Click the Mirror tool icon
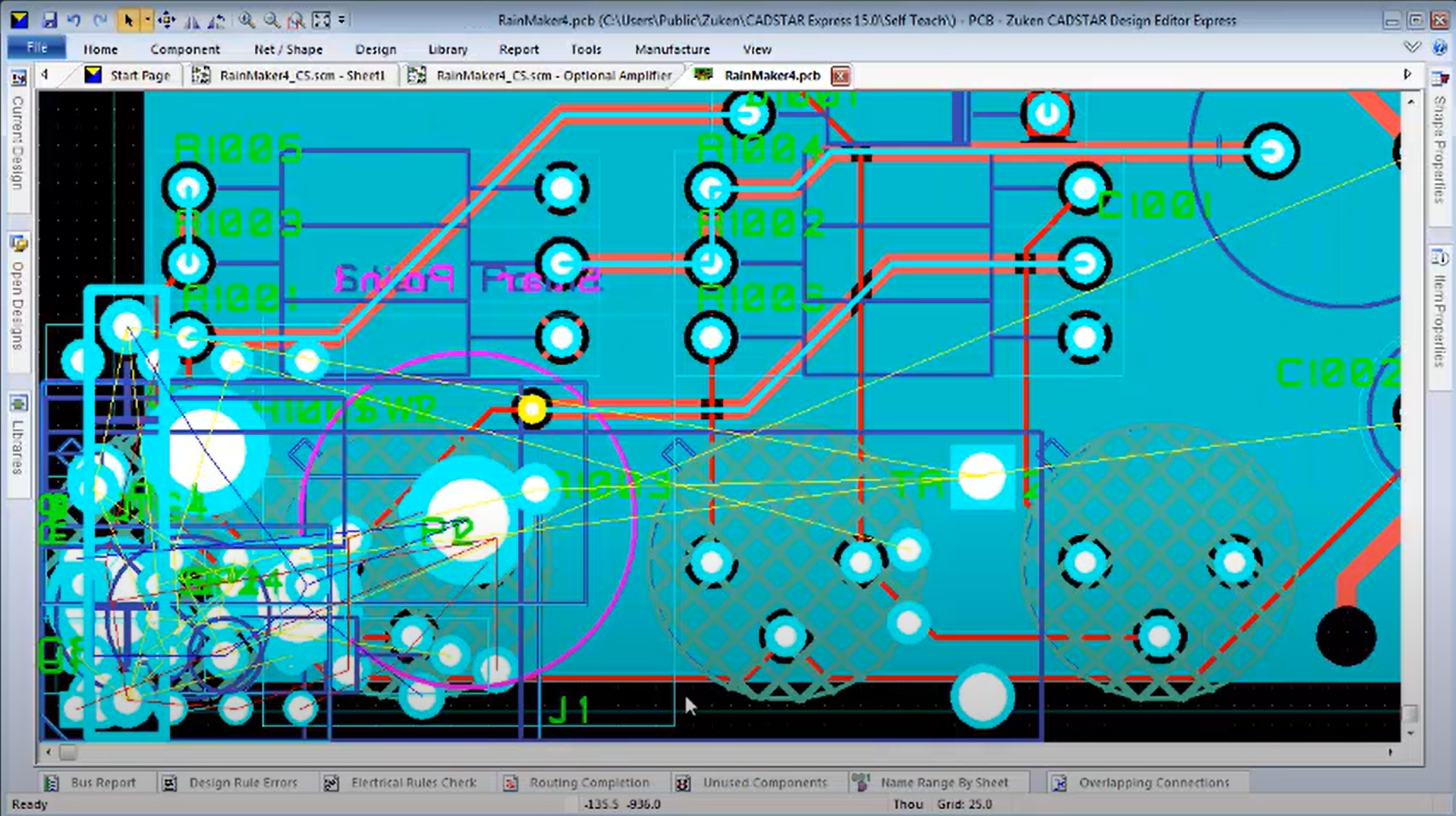Screen dimensions: 1456x816 [x=192, y=20]
